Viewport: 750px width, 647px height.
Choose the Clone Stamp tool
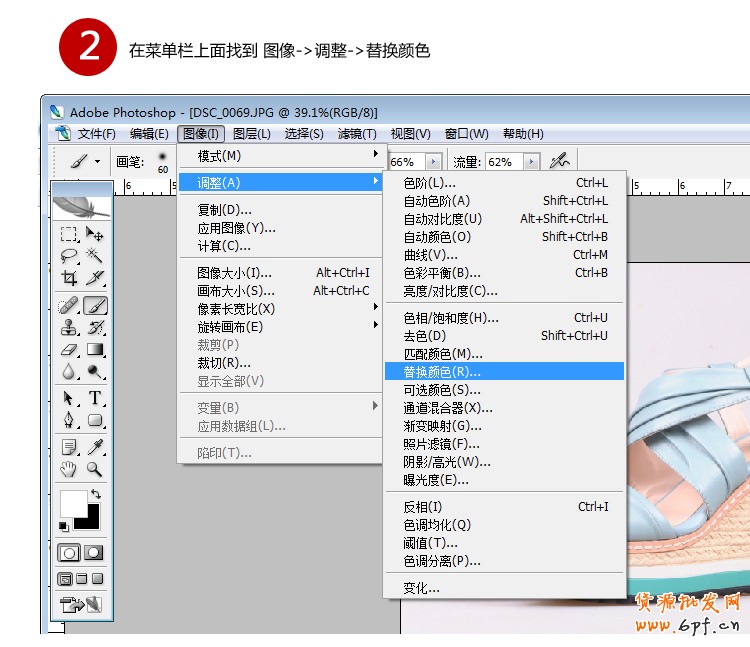click(69, 328)
